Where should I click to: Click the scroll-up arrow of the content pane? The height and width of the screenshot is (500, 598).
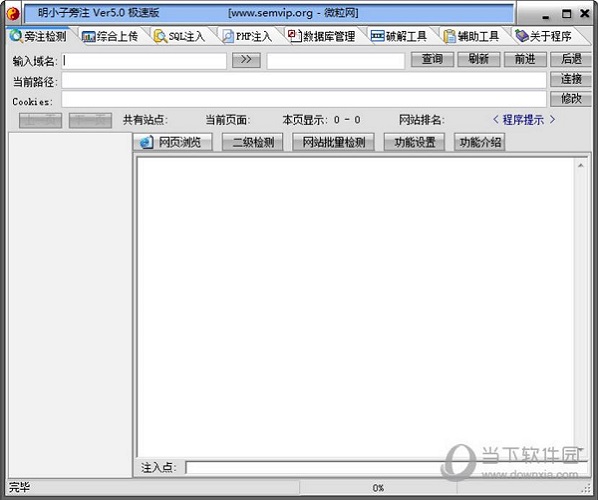click(x=580, y=166)
